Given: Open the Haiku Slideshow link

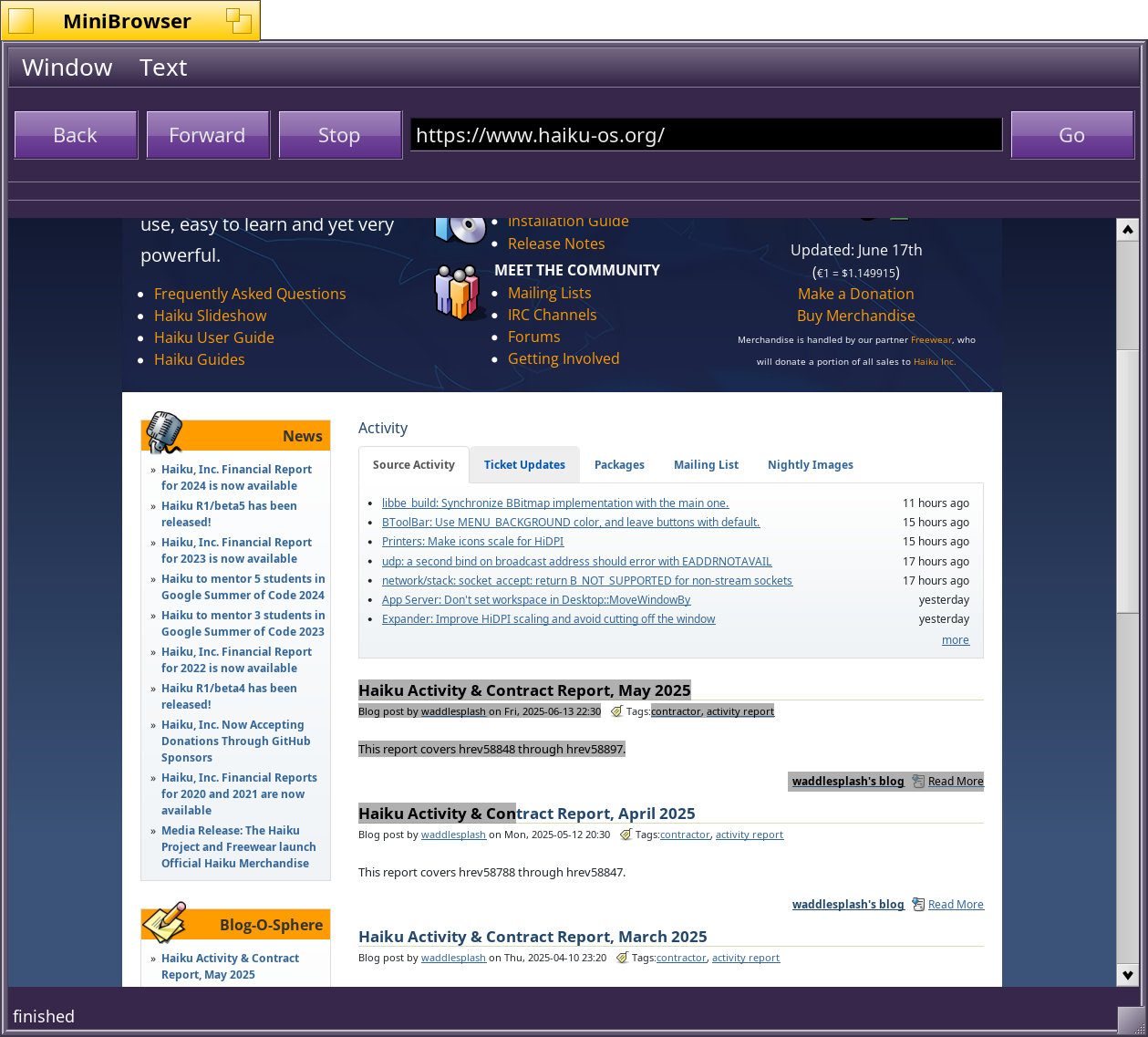Looking at the screenshot, I should (211, 316).
